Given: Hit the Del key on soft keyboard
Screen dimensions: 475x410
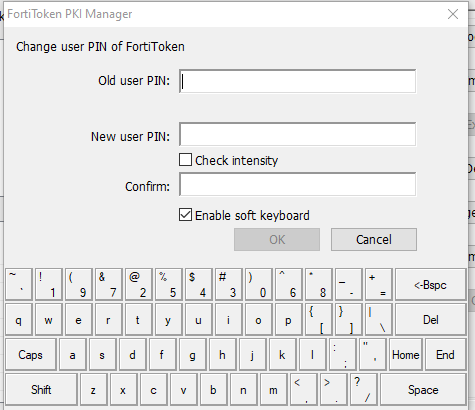Looking at the screenshot, I should click(x=430, y=319).
